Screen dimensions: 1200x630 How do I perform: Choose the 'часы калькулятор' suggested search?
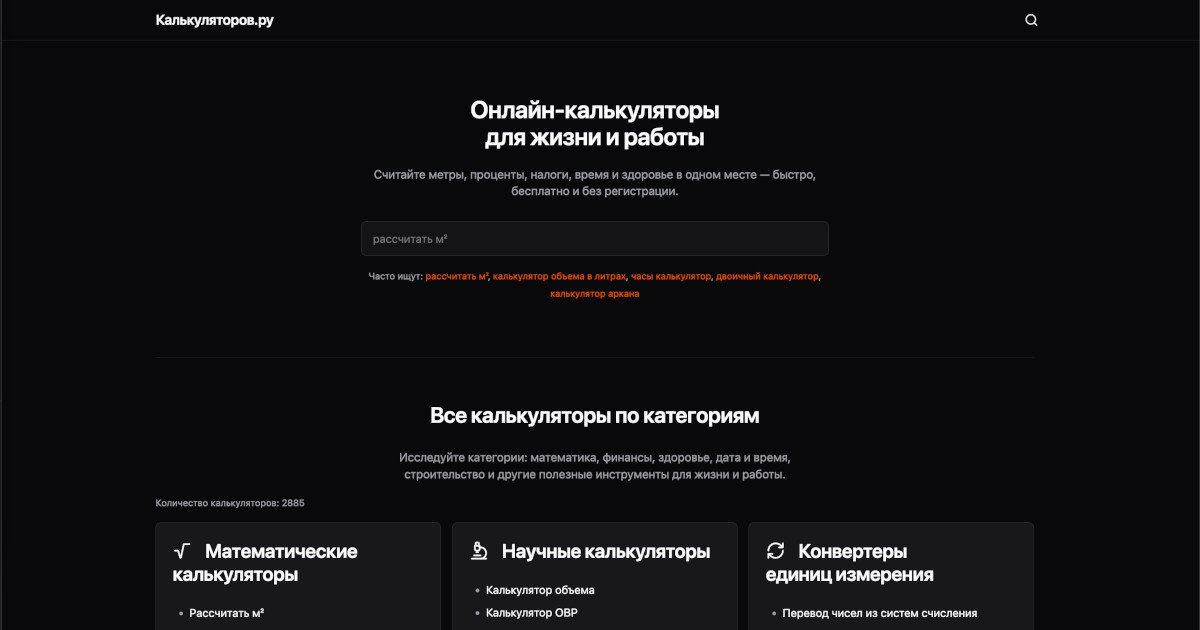click(670, 276)
